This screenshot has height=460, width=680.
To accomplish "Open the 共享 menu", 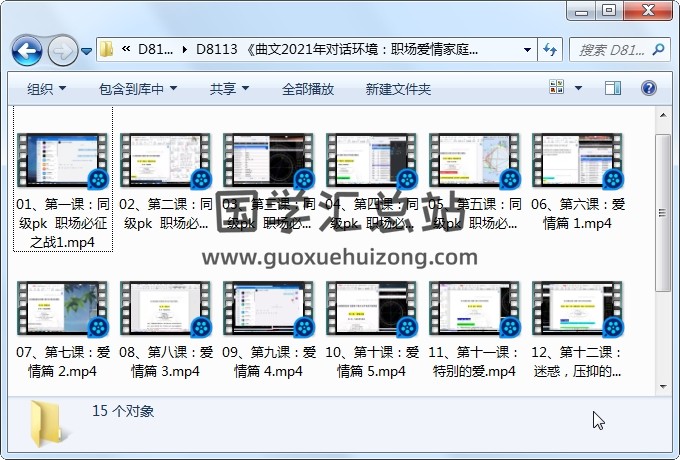I will [228, 89].
